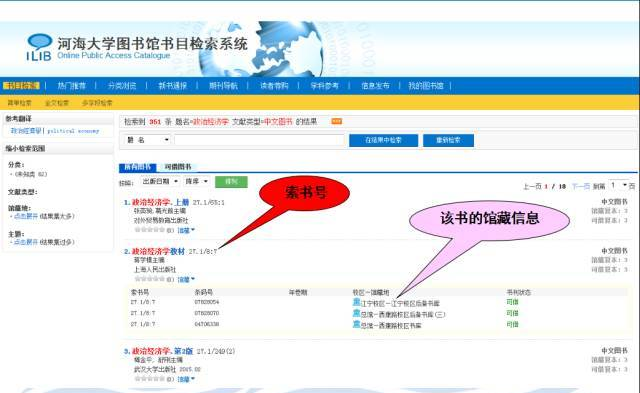Open the 分类浏览 navigation item

click(122, 86)
